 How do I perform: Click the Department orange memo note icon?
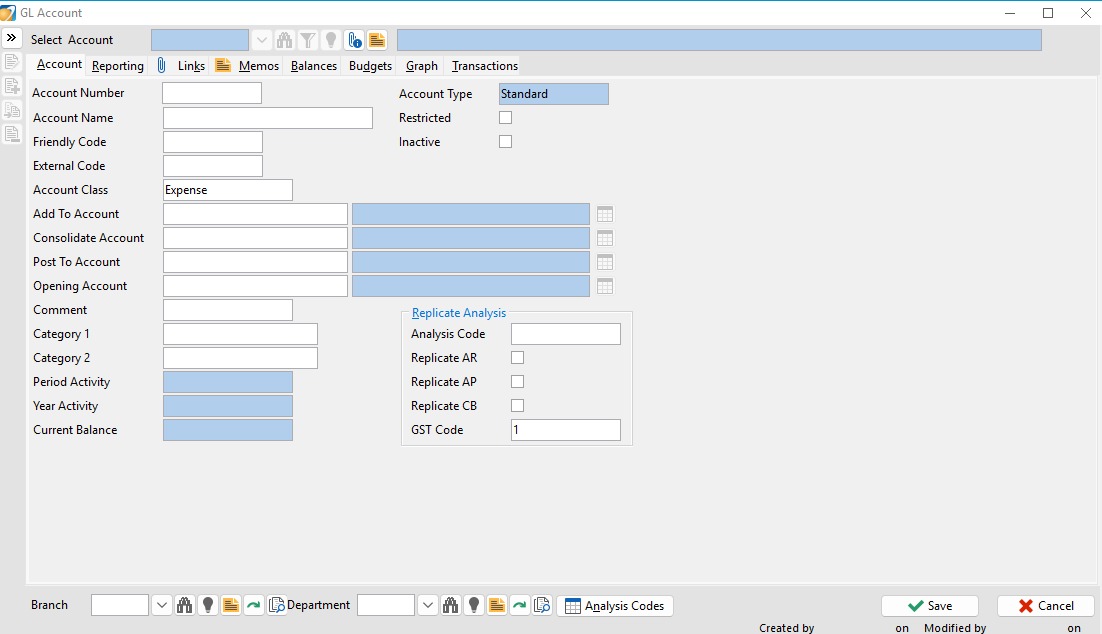pyautogui.click(x=496, y=605)
